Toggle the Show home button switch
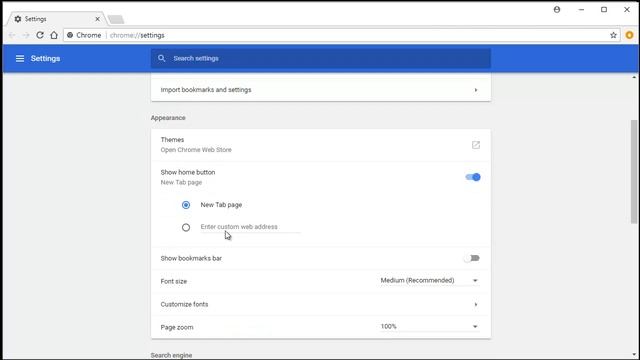This screenshot has width=640, height=360. tap(473, 177)
